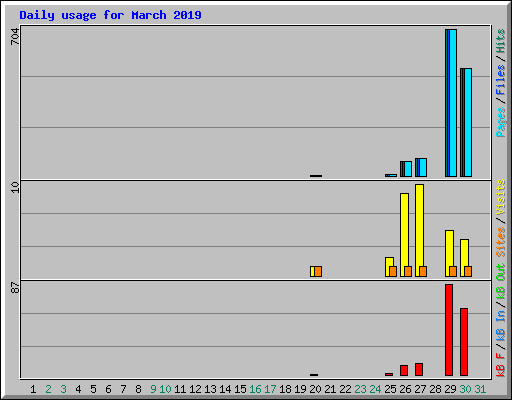Image resolution: width=512 pixels, height=400 pixels.
Task: Click the red kB bar for day 26
Action: pos(404,371)
